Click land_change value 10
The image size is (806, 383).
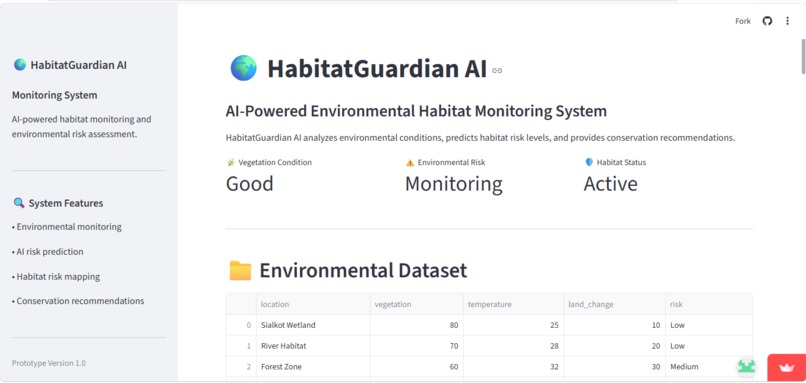pos(614,325)
